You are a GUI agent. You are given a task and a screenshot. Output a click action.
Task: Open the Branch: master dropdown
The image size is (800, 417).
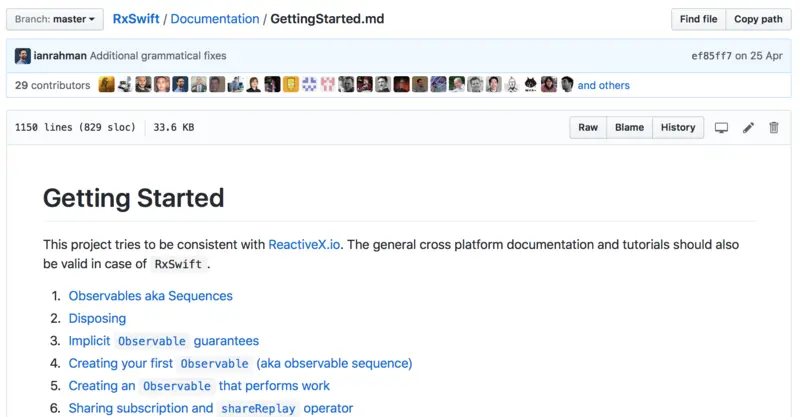point(54,19)
